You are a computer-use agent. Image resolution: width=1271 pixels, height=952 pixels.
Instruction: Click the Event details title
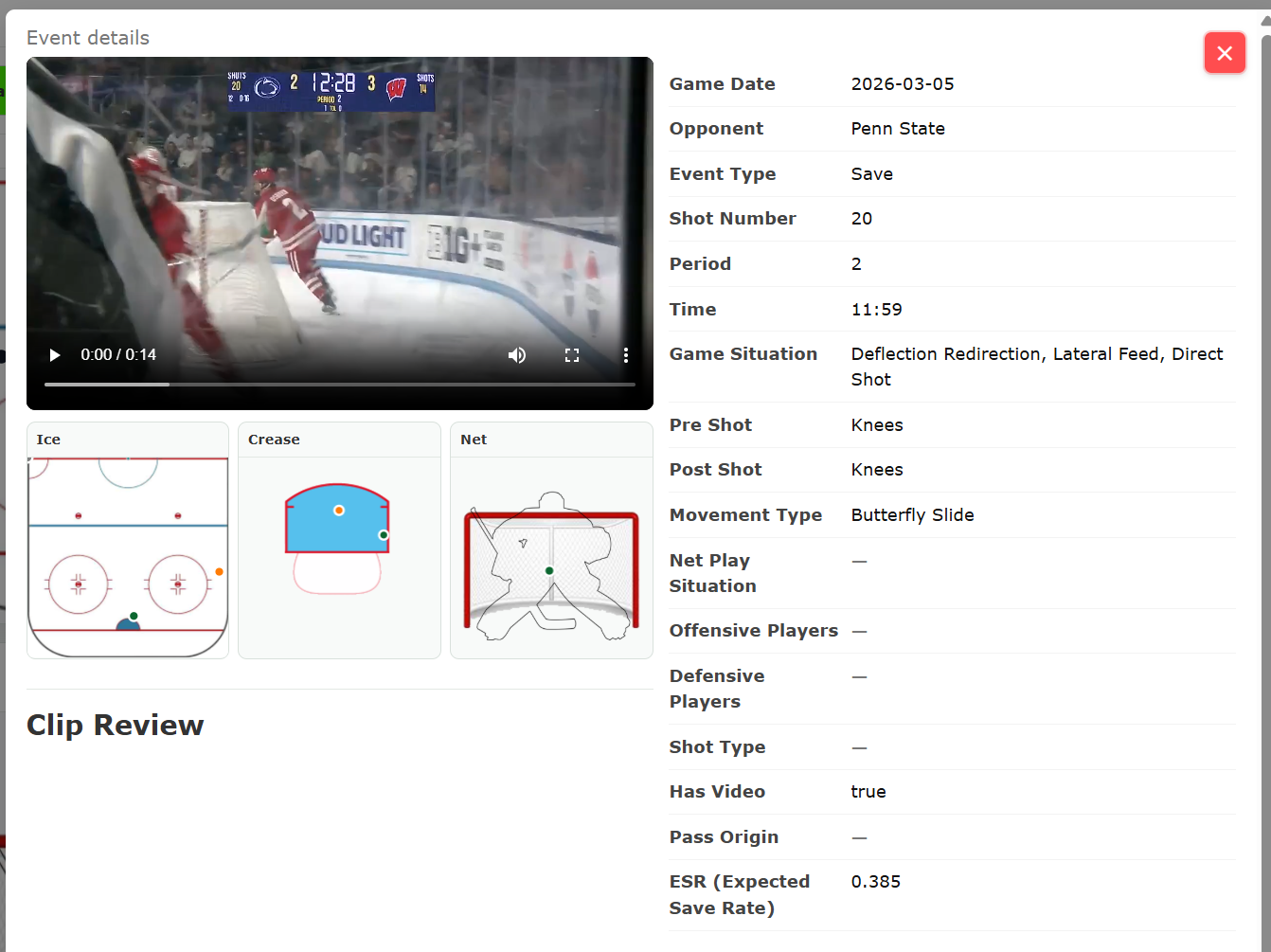[x=88, y=38]
